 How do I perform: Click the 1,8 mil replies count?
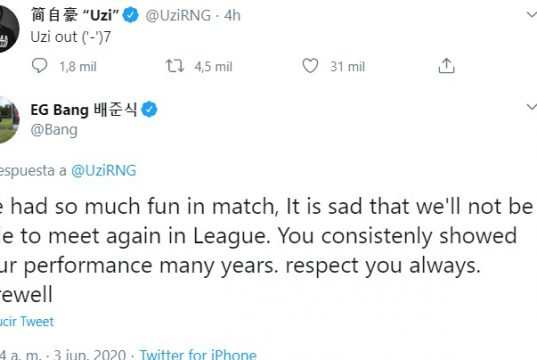point(78,66)
